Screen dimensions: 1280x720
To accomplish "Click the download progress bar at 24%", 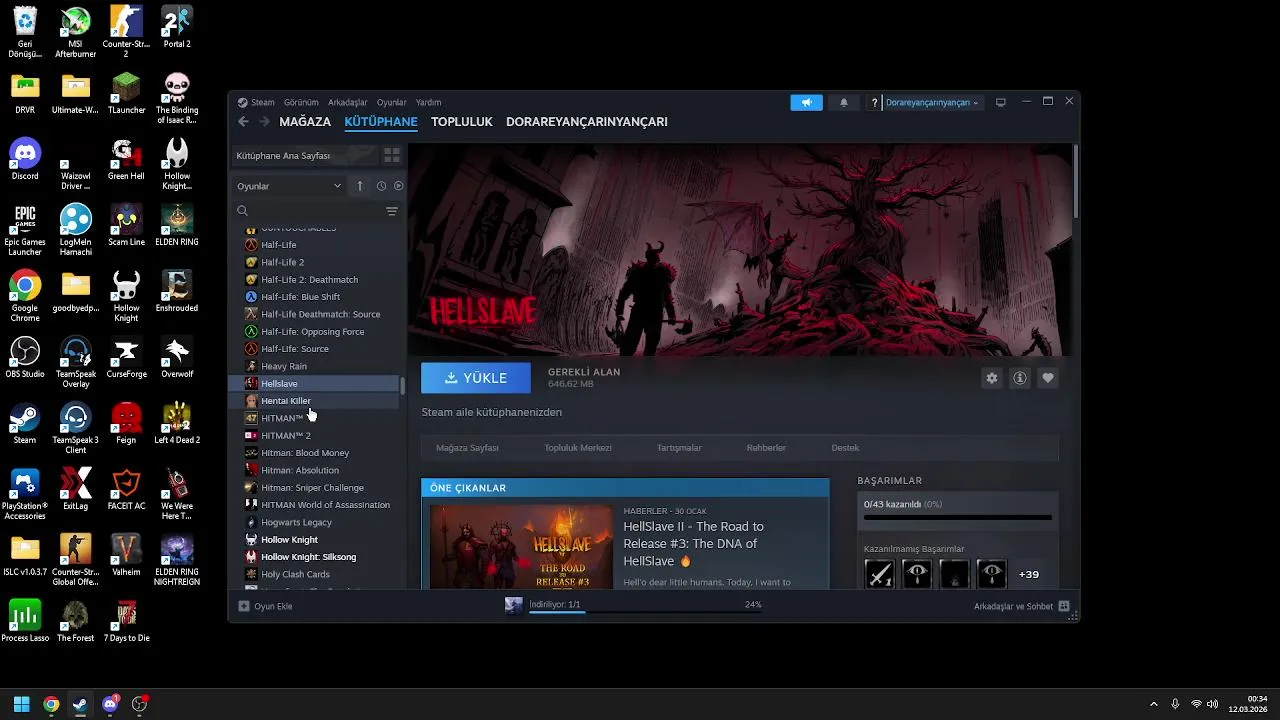I will [645, 611].
